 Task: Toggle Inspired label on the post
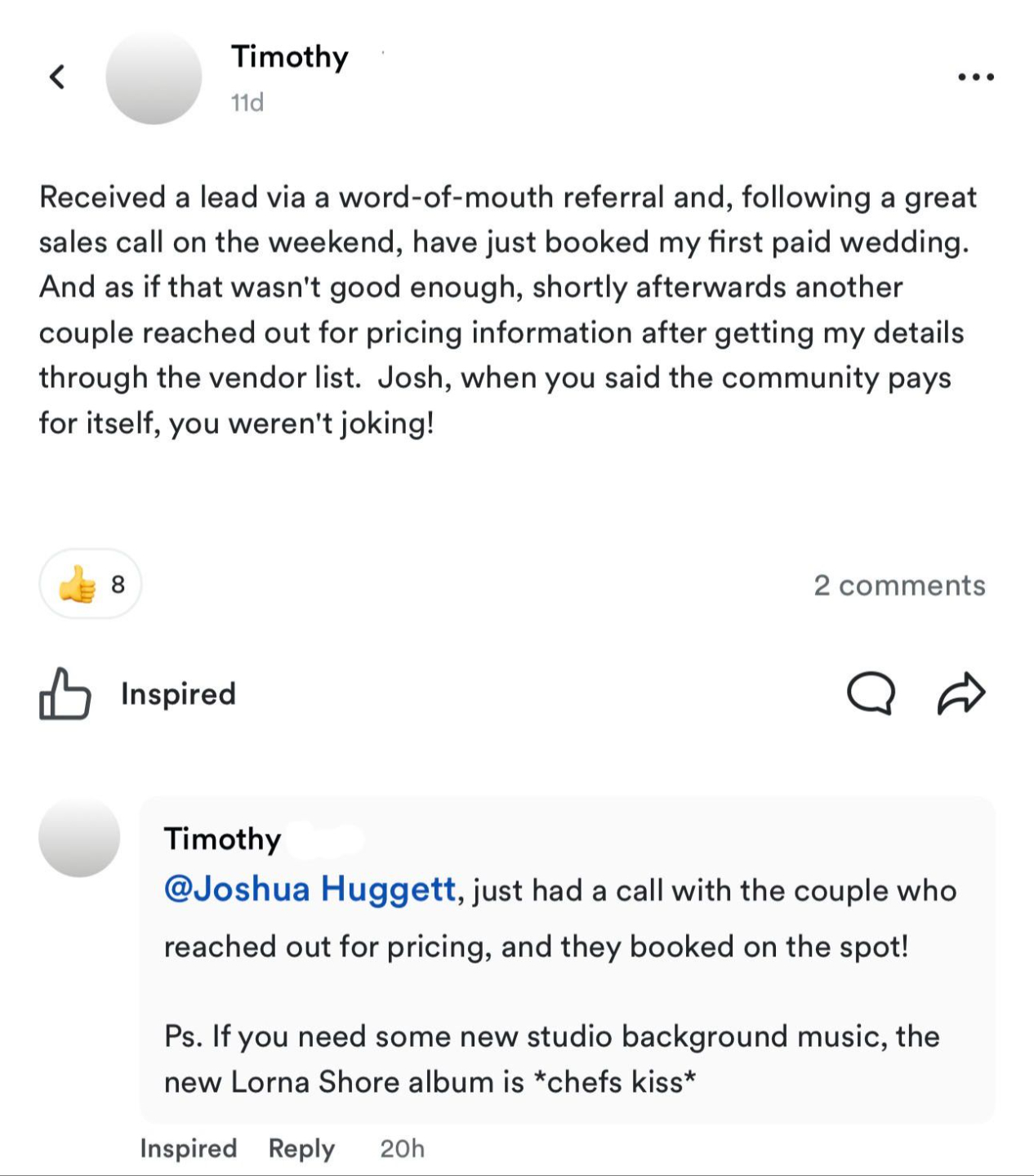[178, 694]
